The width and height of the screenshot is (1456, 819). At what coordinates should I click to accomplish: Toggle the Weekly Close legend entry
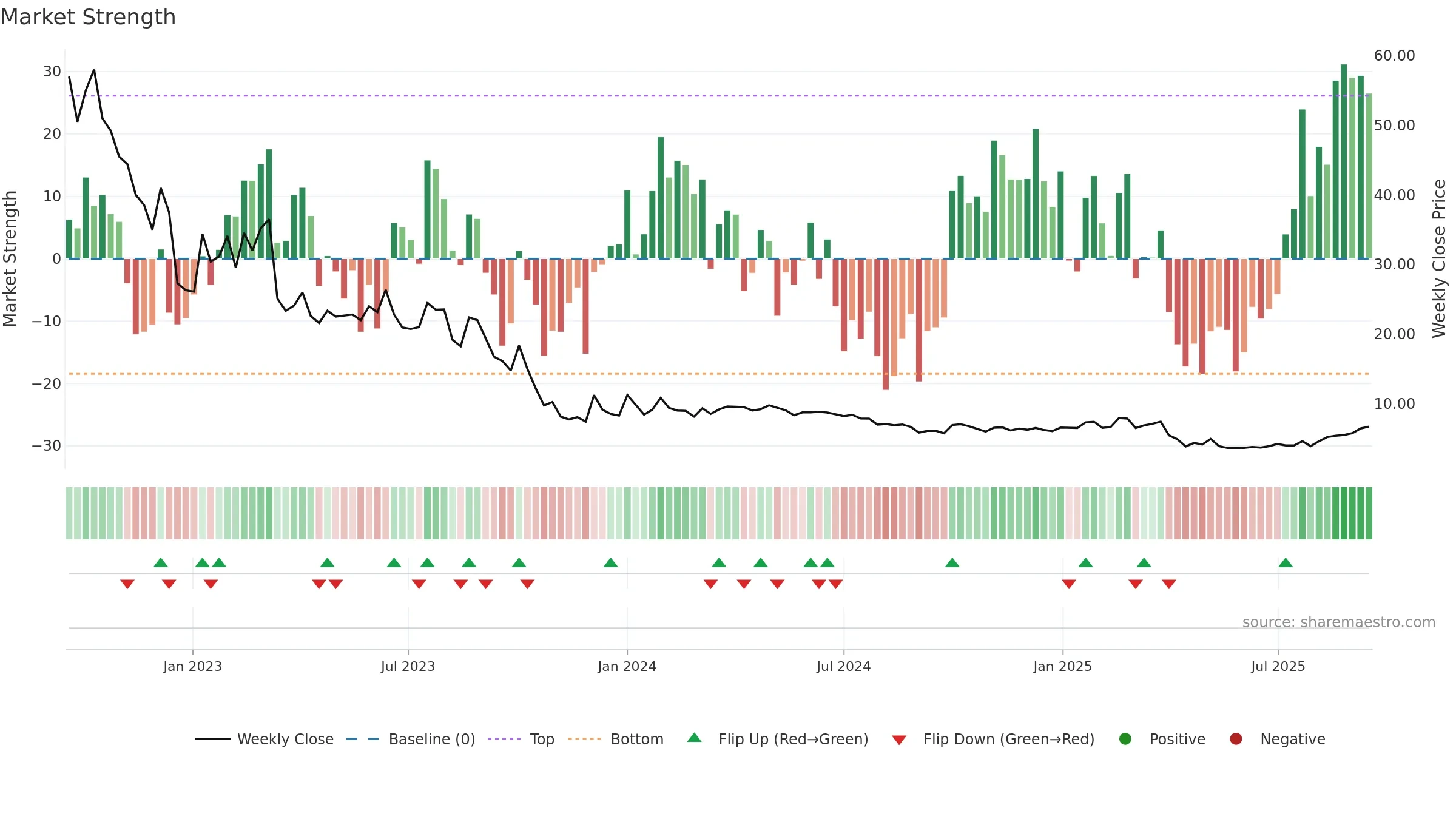(264, 739)
